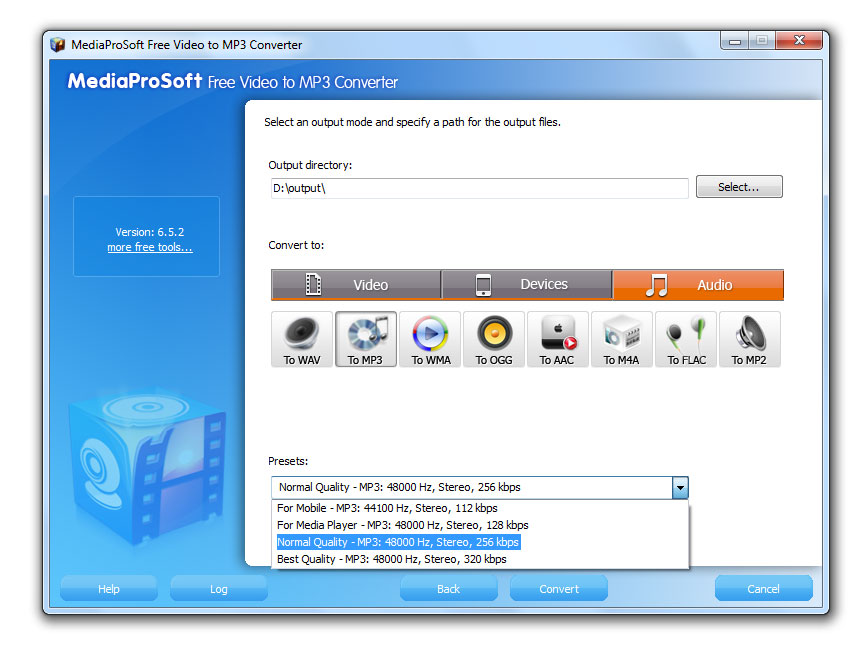The width and height of the screenshot is (866, 654).
Task: Select the To WAV format icon
Action: (x=302, y=339)
